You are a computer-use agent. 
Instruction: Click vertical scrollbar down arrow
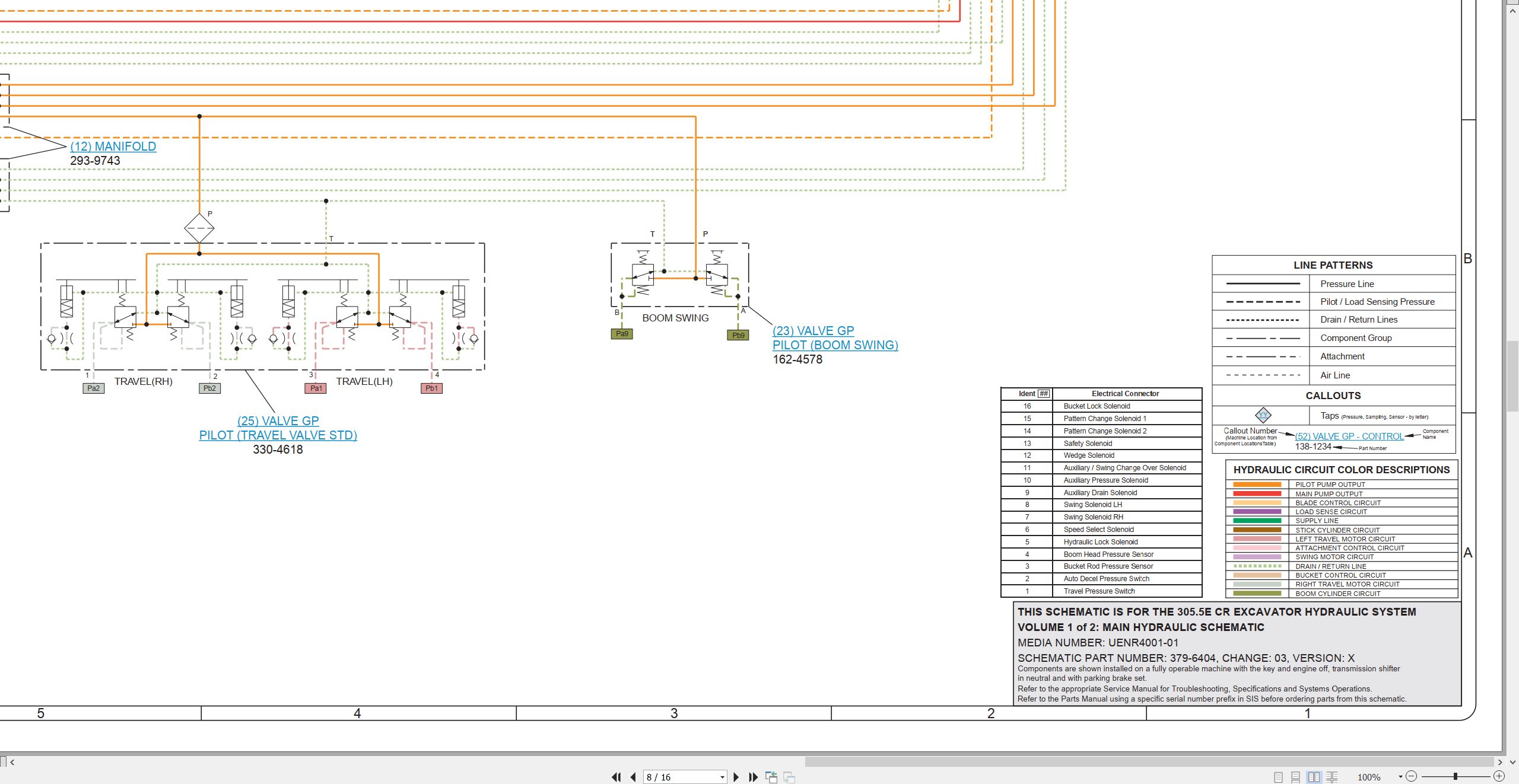tap(1512, 762)
